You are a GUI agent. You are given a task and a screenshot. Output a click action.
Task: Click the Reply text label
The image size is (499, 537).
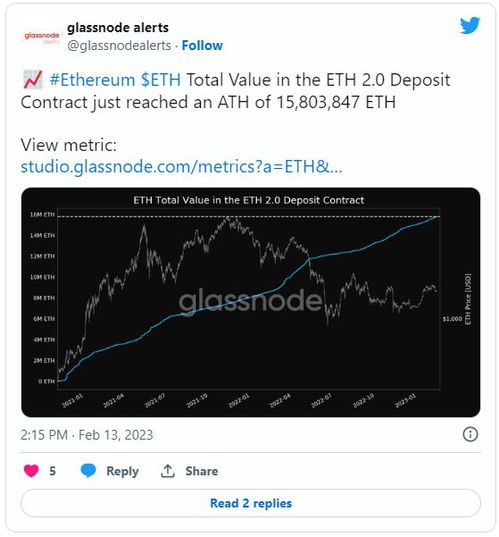(122, 471)
